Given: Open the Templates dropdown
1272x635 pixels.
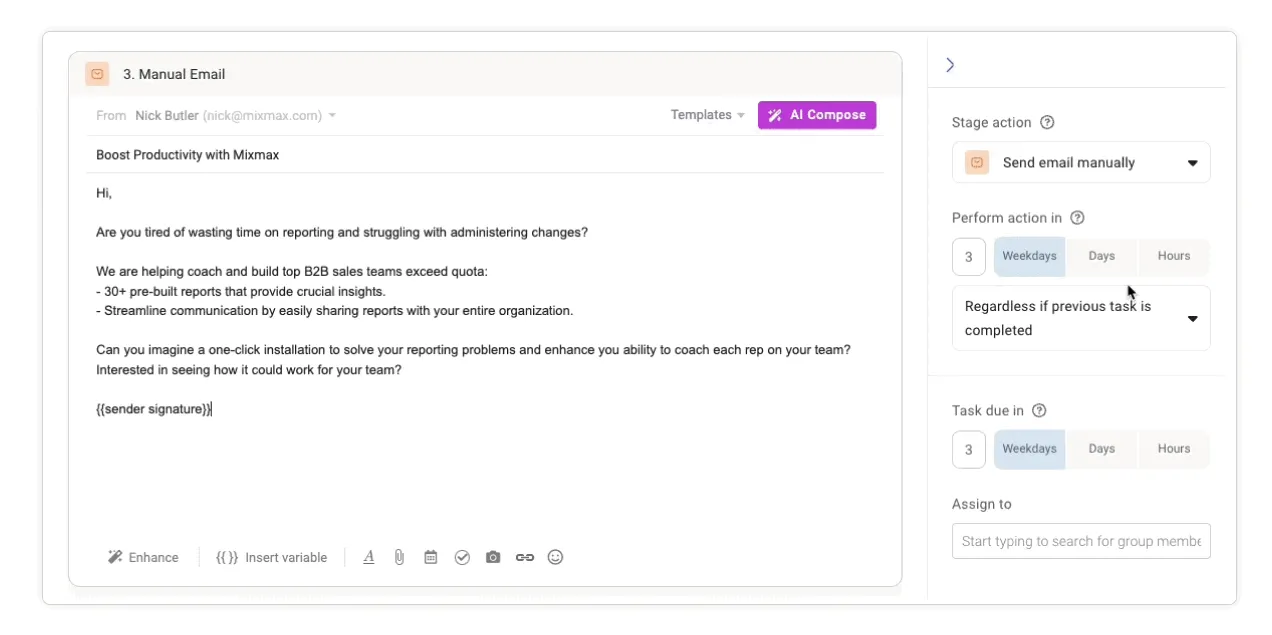Looking at the screenshot, I should 708,115.
